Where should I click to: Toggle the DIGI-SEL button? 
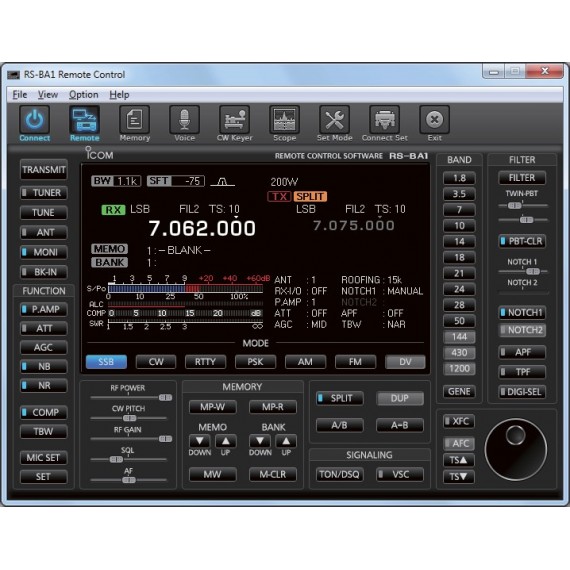(522, 392)
